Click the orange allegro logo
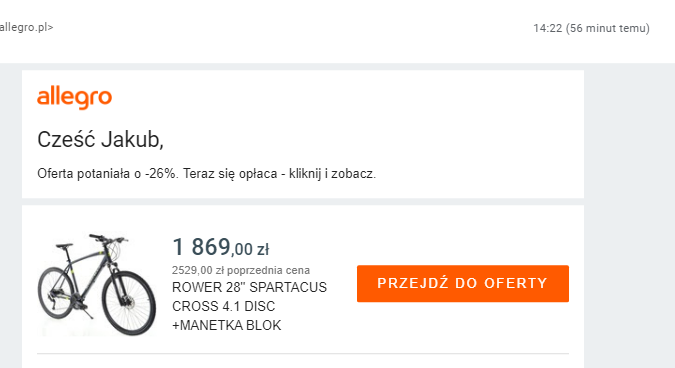This screenshot has height=368, width=675. (x=74, y=98)
